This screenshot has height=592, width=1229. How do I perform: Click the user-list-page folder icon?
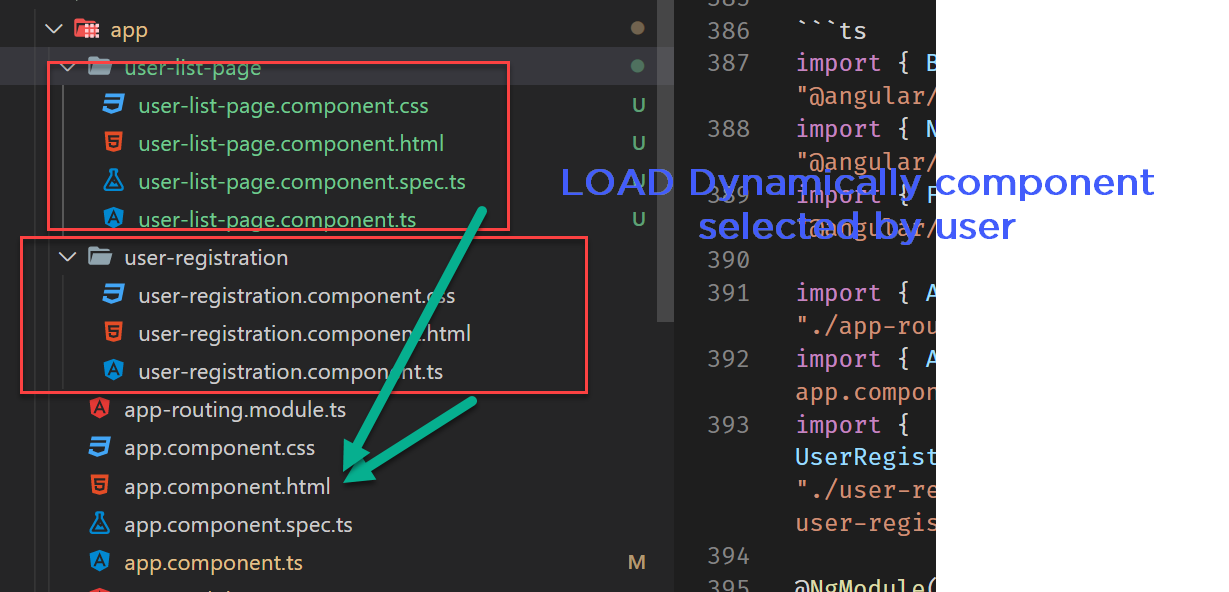(x=100, y=68)
